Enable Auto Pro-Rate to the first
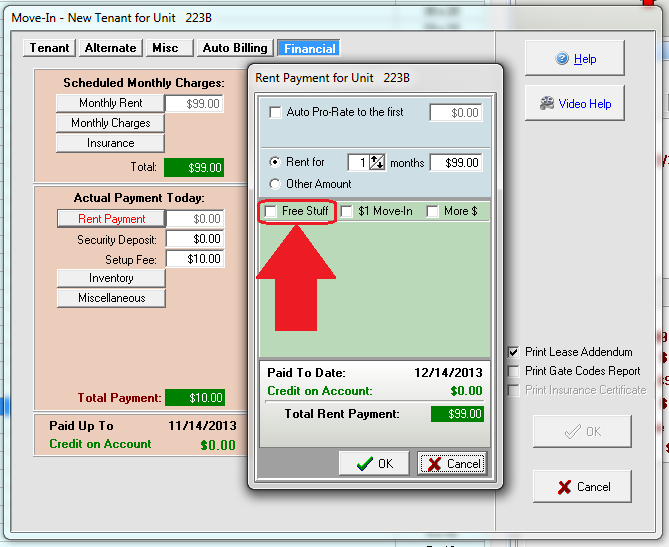The width and height of the screenshot is (669, 547). click(275, 112)
